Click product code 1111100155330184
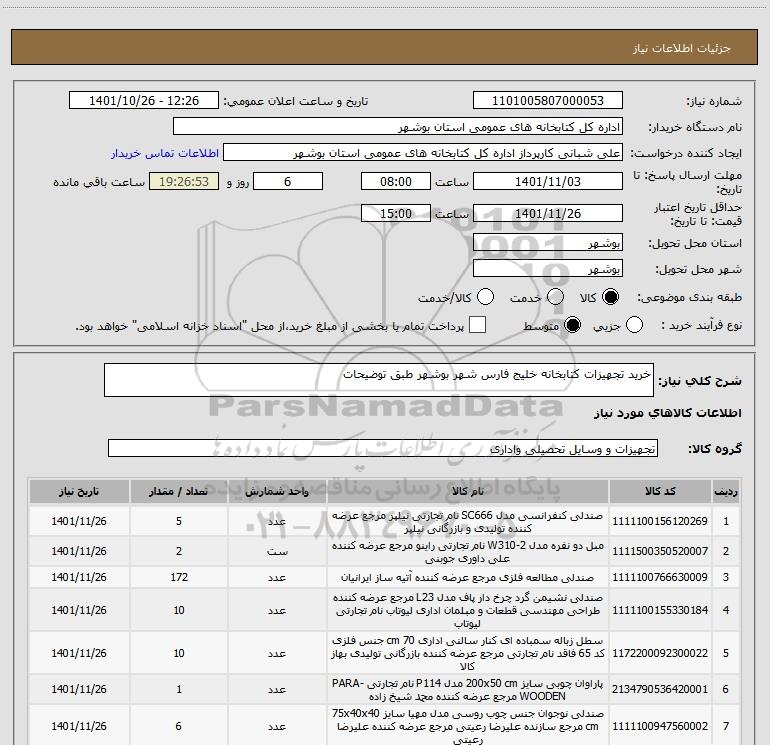Image resolution: width=770 pixels, height=745 pixels. pos(660,610)
